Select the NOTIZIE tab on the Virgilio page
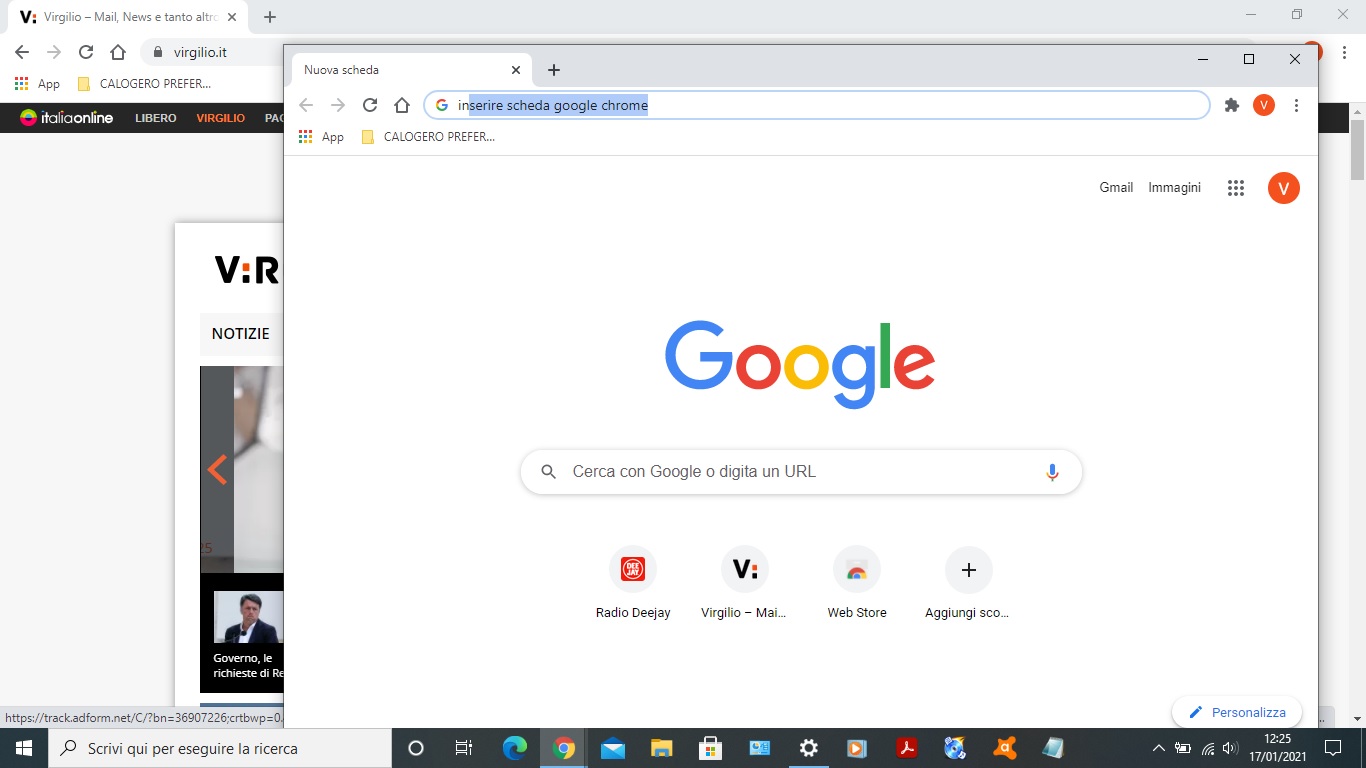Viewport: 1366px width, 768px height. (x=241, y=334)
